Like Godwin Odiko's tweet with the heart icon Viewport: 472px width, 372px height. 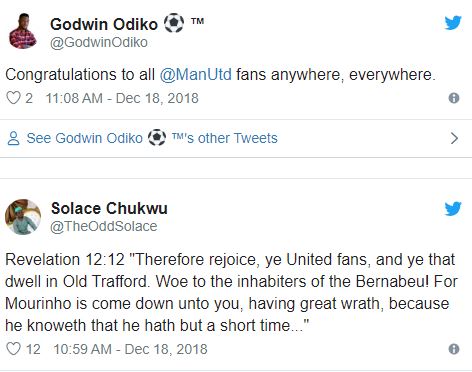14,98
